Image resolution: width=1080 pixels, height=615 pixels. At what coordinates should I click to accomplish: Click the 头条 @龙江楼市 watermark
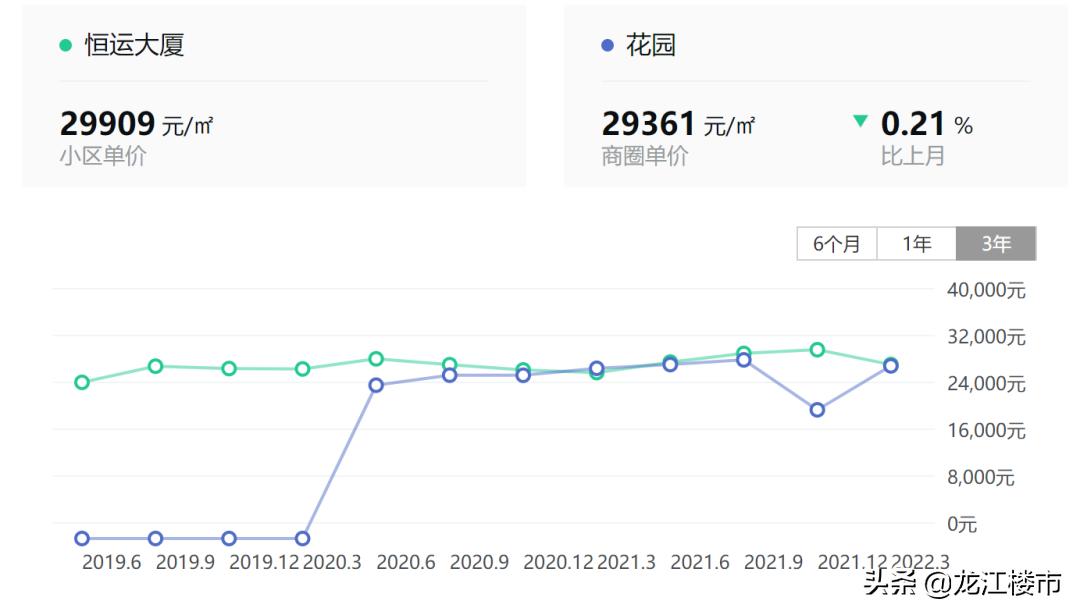(x=961, y=583)
